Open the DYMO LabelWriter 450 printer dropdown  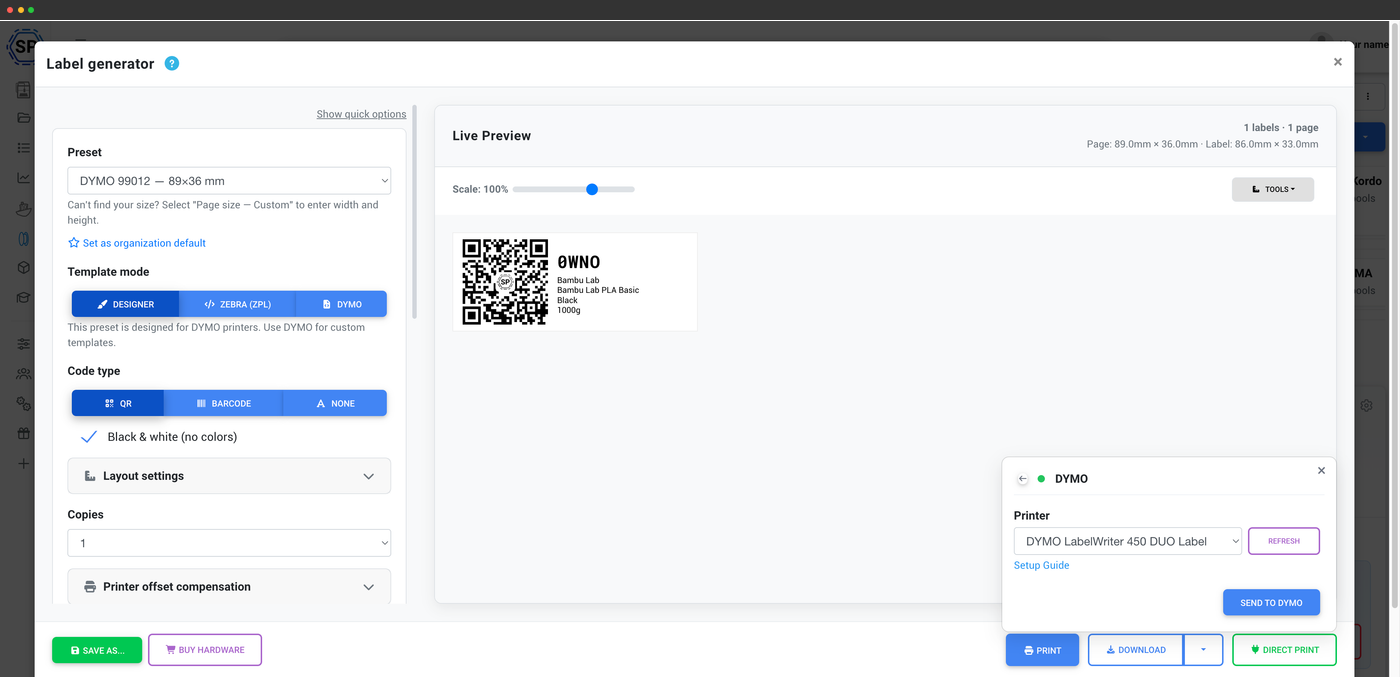1128,541
